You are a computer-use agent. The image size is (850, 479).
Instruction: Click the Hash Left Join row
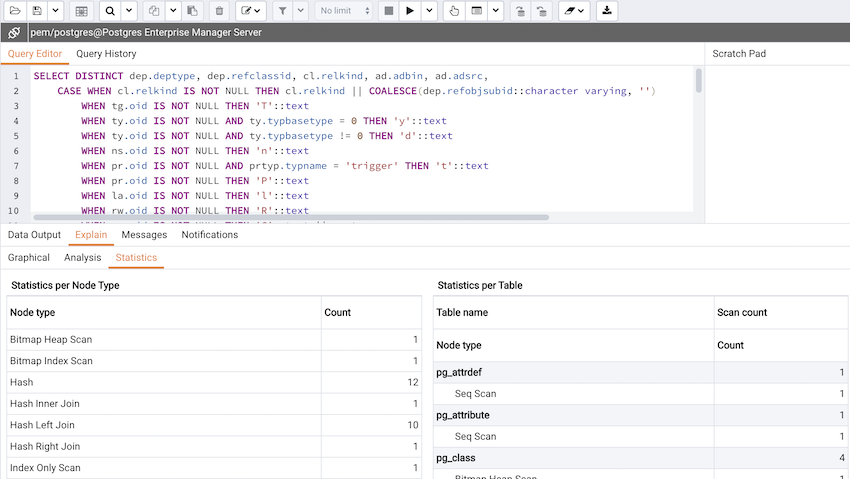pos(214,425)
